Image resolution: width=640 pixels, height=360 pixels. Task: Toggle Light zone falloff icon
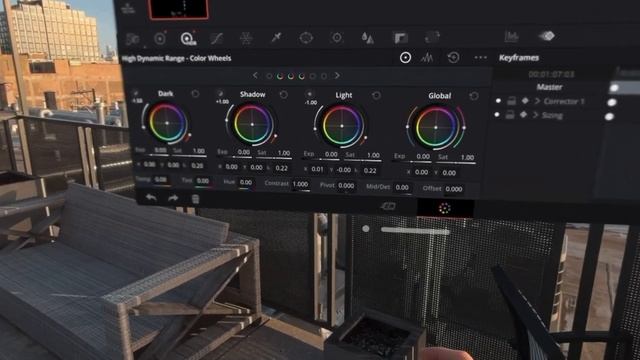pyautogui.click(x=309, y=94)
